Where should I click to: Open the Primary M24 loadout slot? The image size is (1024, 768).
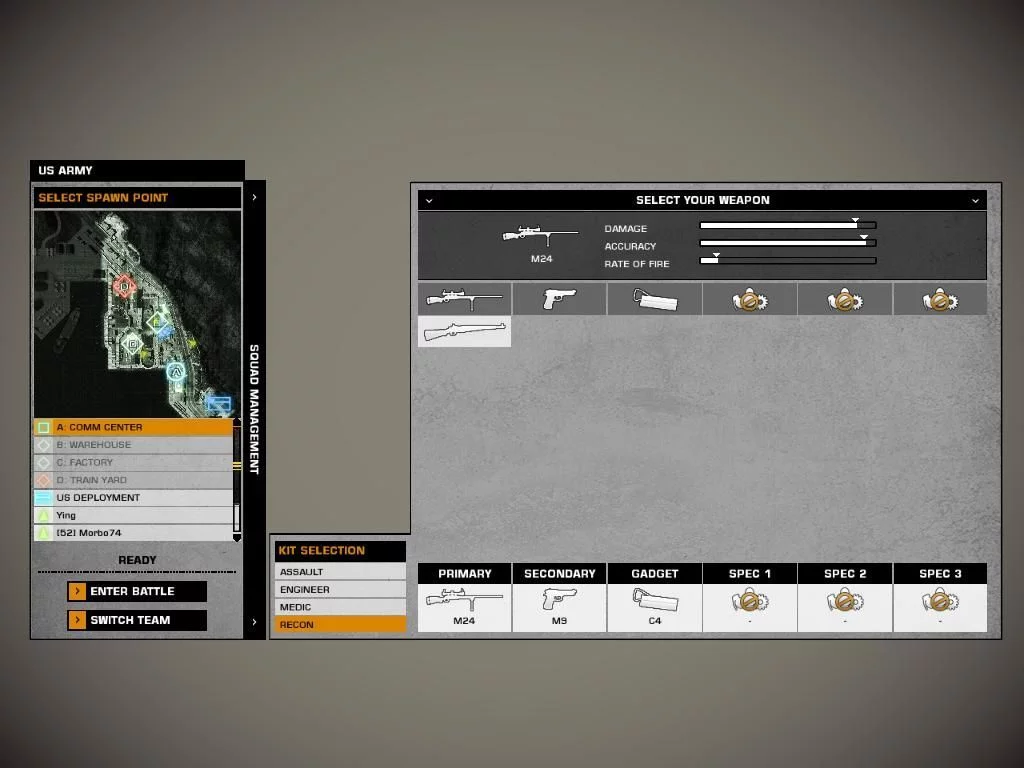coord(464,608)
